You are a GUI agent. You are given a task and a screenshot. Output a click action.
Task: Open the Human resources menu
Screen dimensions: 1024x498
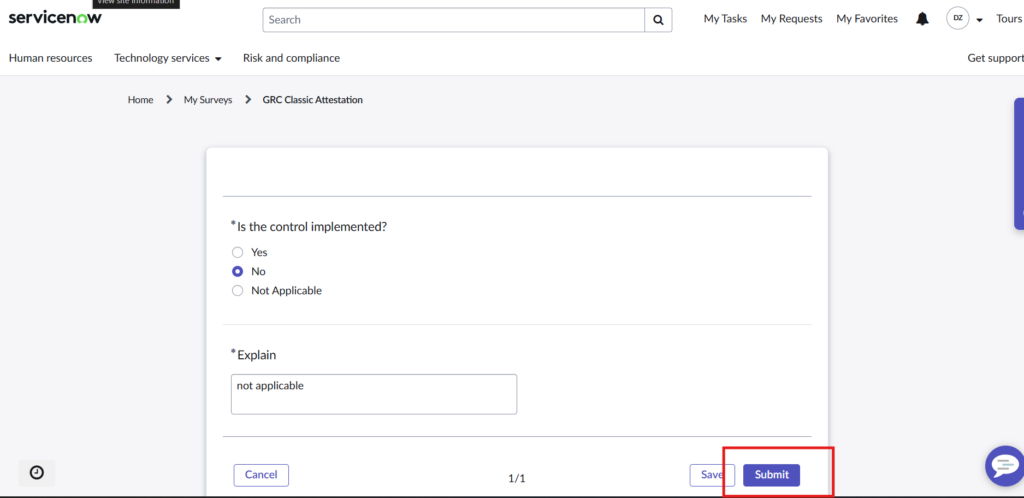click(x=50, y=58)
